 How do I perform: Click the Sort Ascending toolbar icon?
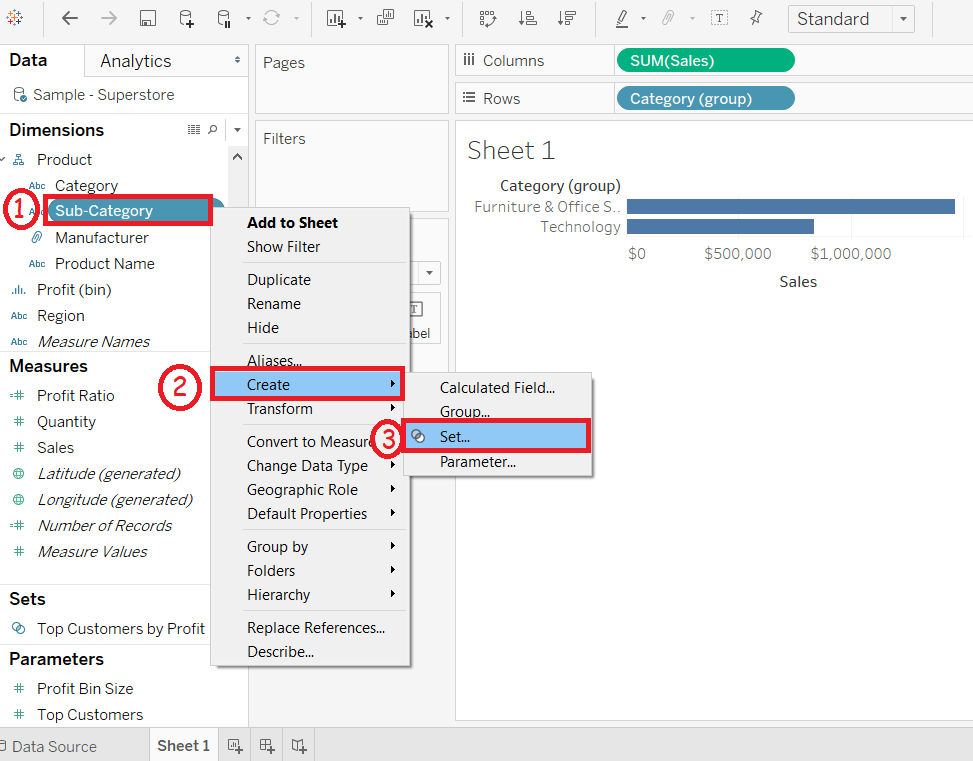[527, 18]
